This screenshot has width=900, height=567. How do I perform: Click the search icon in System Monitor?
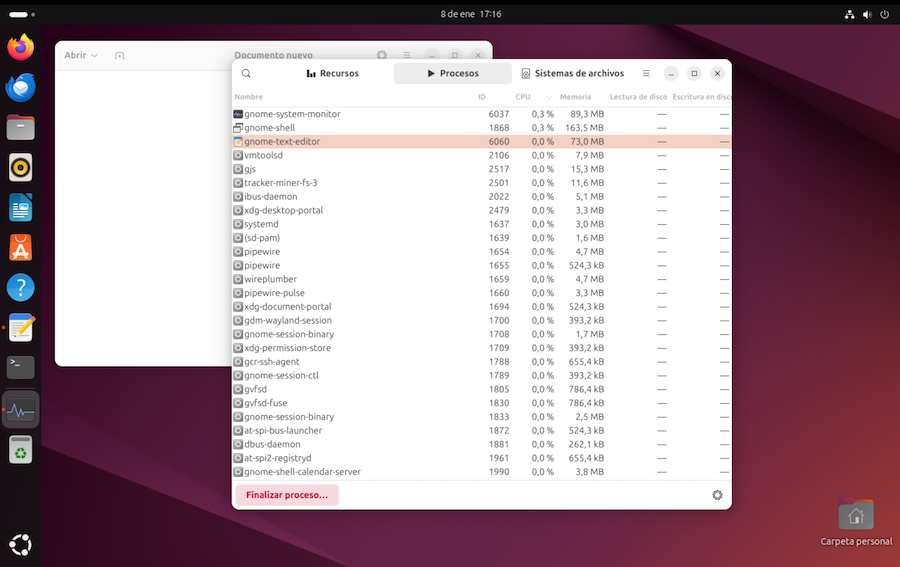pyautogui.click(x=246, y=74)
